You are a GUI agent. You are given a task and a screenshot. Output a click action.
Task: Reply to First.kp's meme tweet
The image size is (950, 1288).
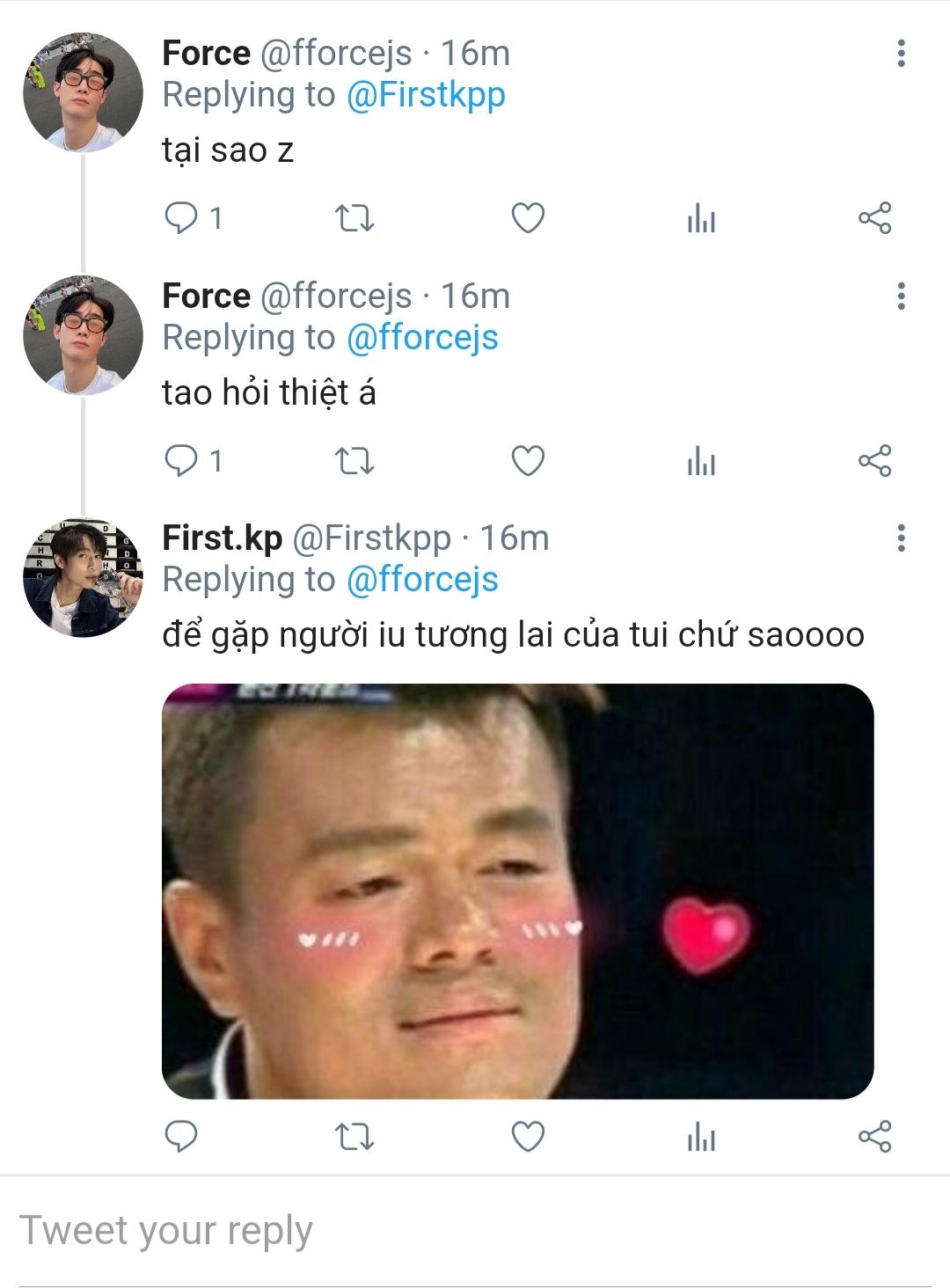(x=181, y=1137)
